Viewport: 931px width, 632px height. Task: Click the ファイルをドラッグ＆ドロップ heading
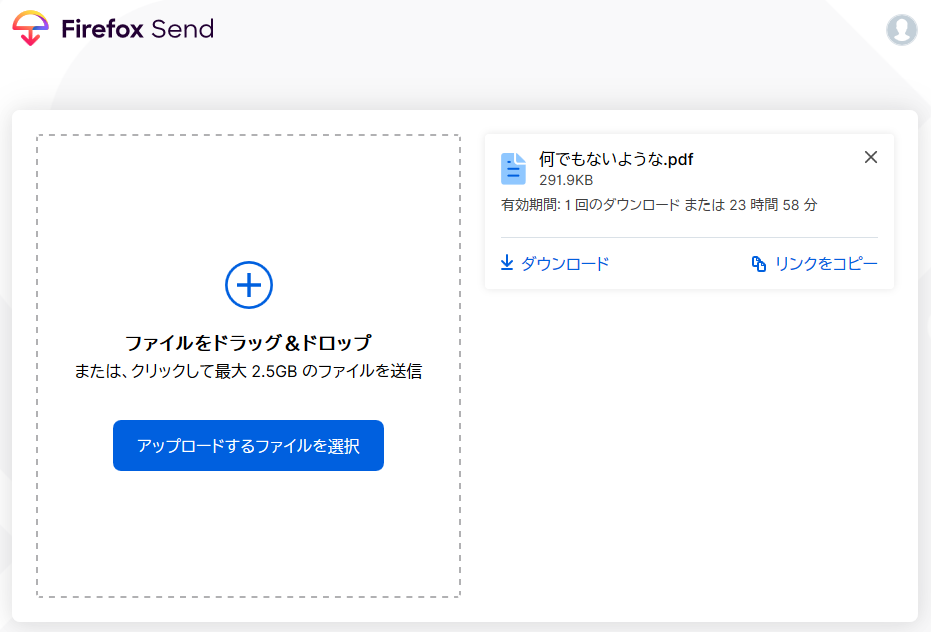pyautogui.click(x=248, y=343)
